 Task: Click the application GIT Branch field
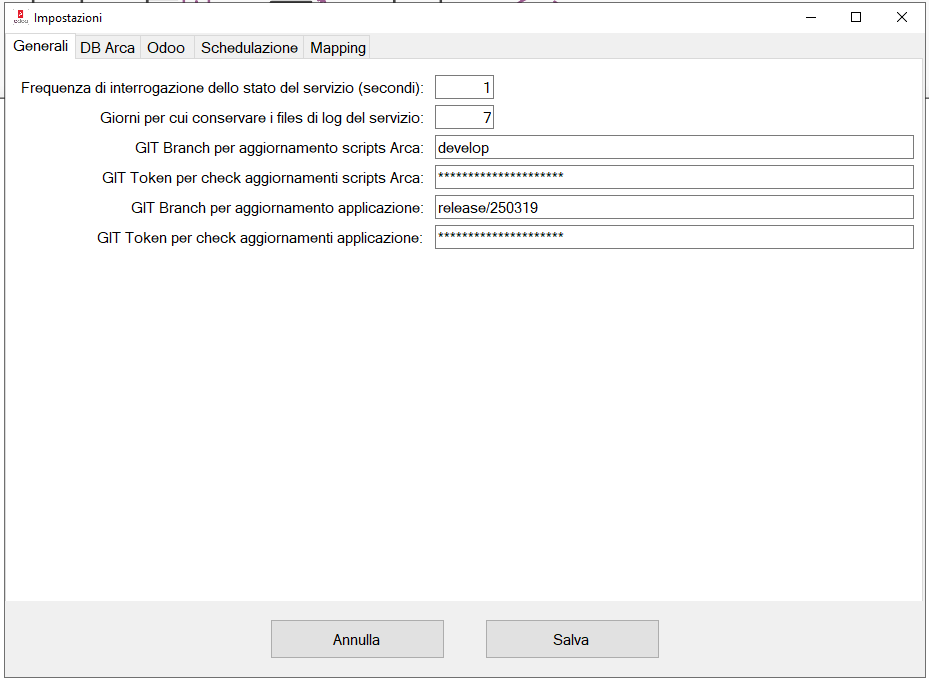tap(674, 208)
